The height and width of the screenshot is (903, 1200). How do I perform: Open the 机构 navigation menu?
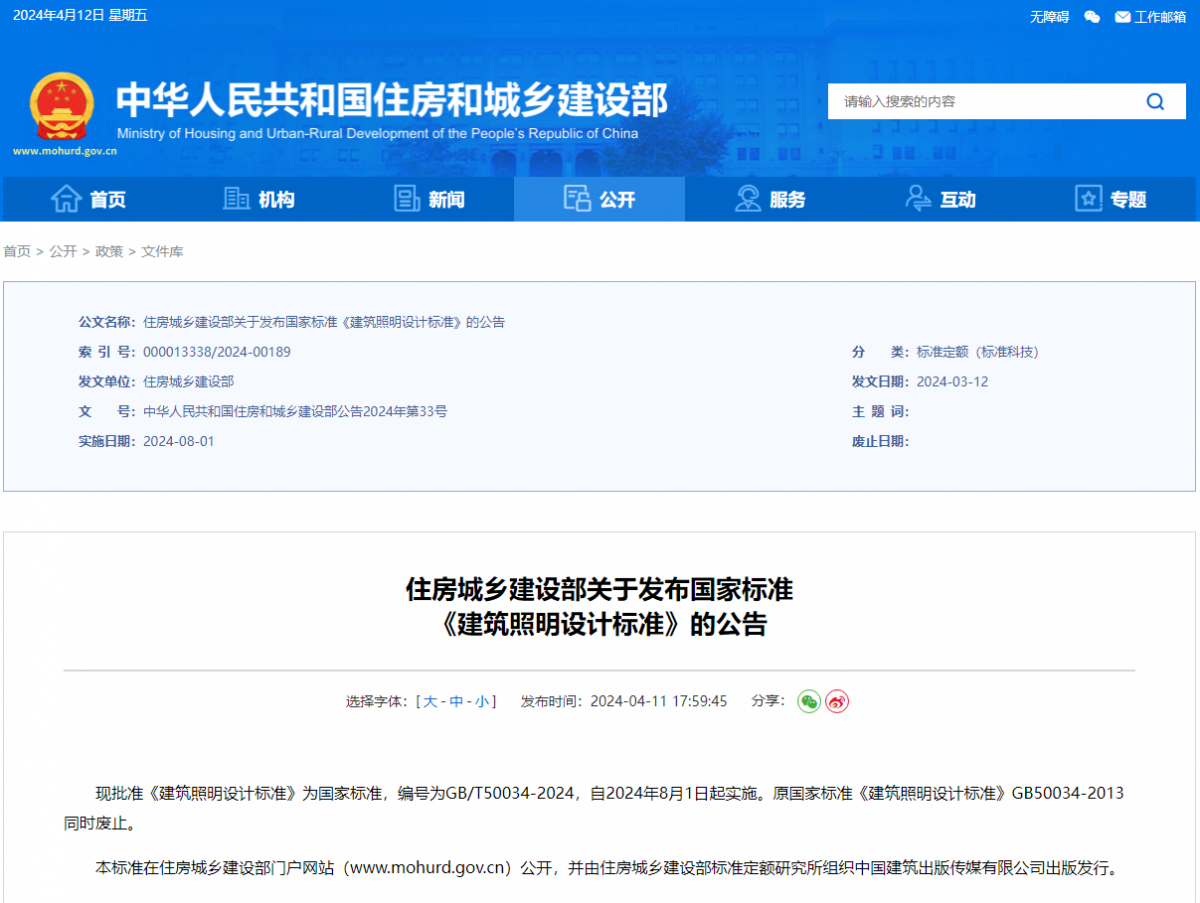tap(259, 199)
